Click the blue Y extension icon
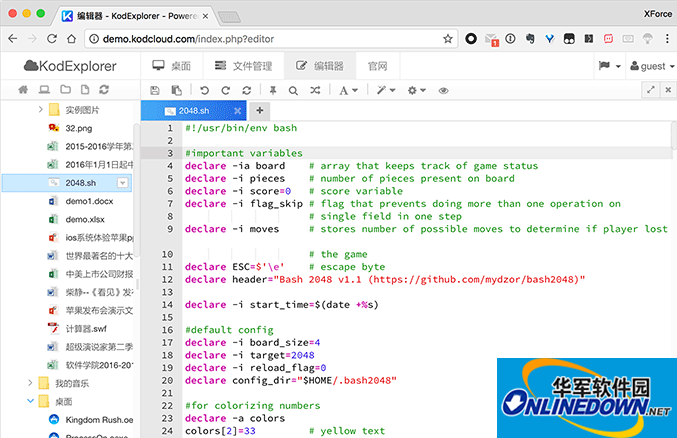The image size is (677, 438). [x=550, y=39]
